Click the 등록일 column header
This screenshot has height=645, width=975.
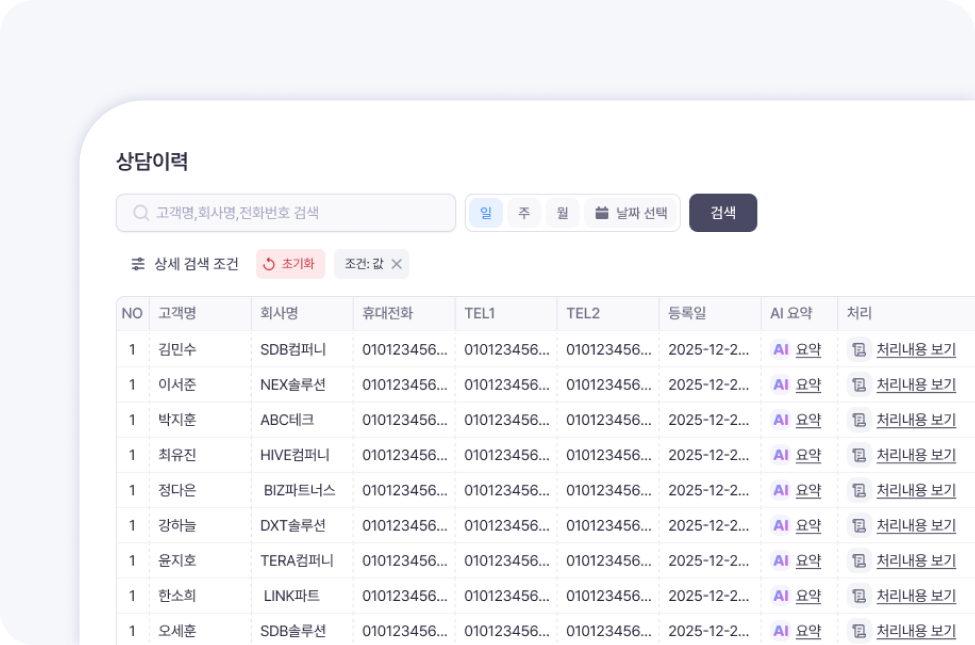click(x=710, y=313)
